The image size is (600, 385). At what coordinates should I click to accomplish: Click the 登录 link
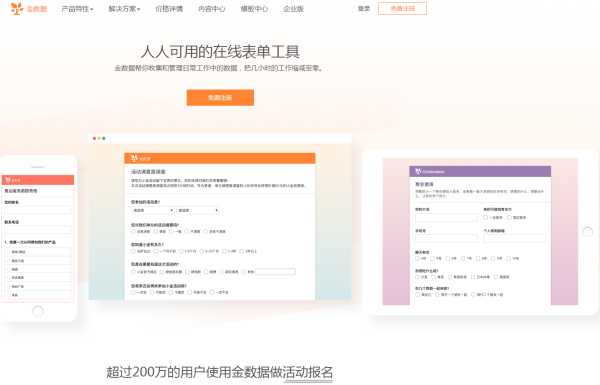pos(364,8)
